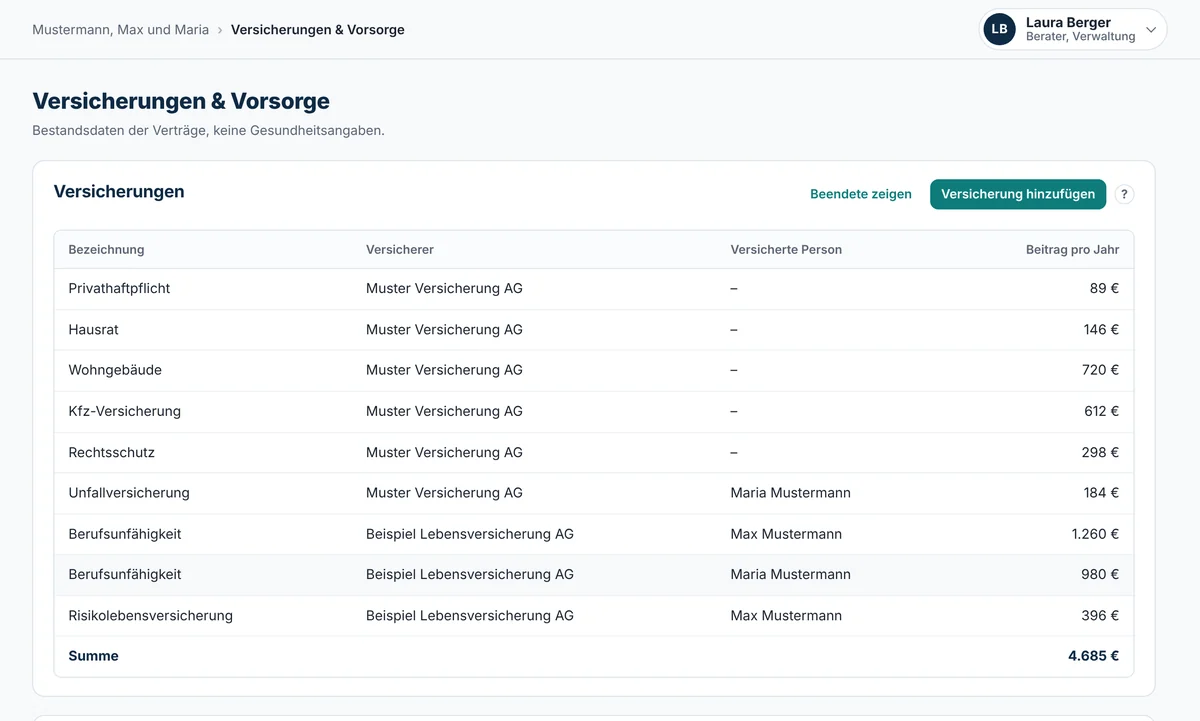Select the Wohngebäude insurance row

point(594,370)
